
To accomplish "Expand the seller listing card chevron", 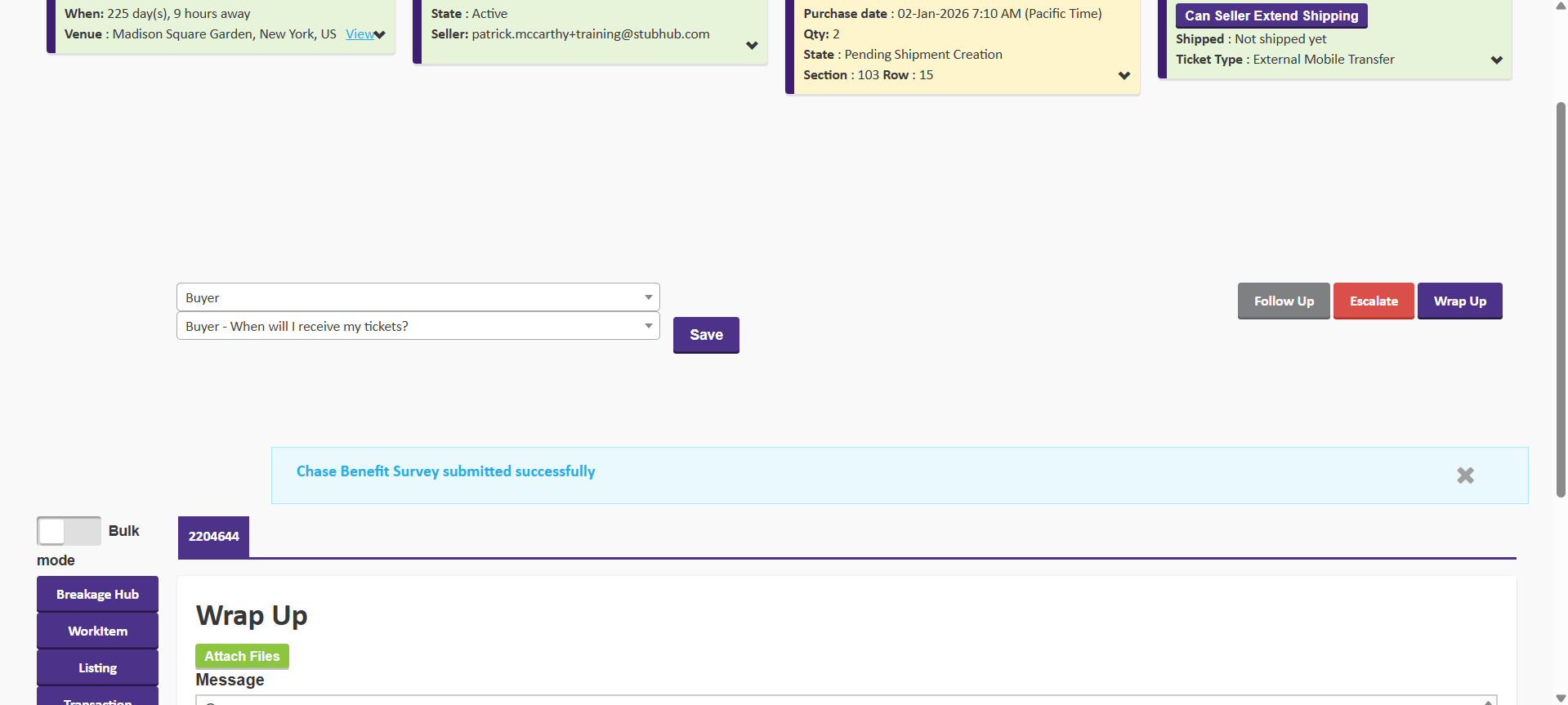I will coord(752,46).
